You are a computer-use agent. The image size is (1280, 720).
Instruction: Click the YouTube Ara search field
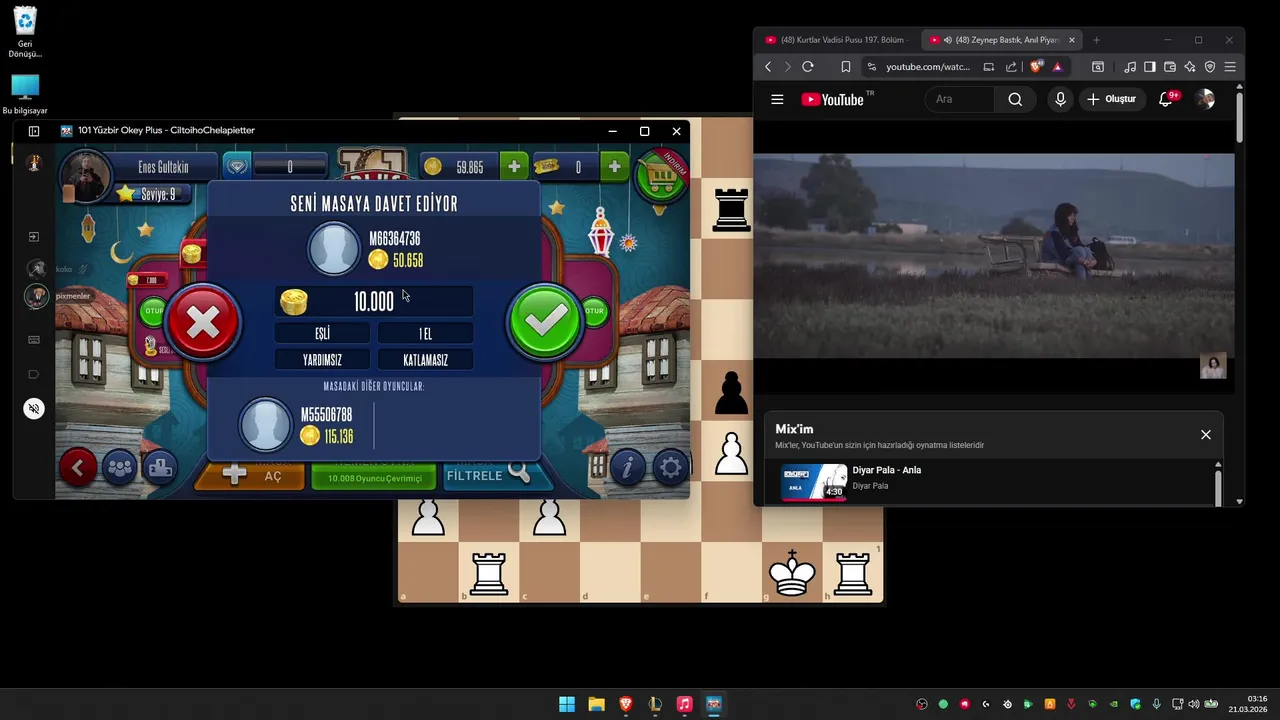pyautogui.click(x=960, y=99)
